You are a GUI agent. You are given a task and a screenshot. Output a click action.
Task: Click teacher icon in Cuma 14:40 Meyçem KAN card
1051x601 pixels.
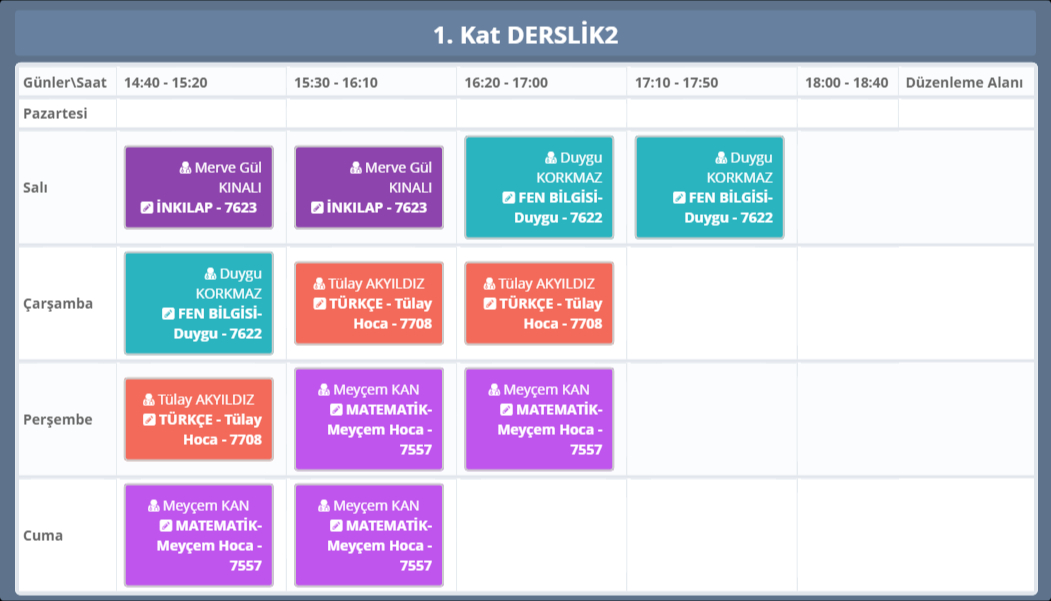click(x=154, y=506)
